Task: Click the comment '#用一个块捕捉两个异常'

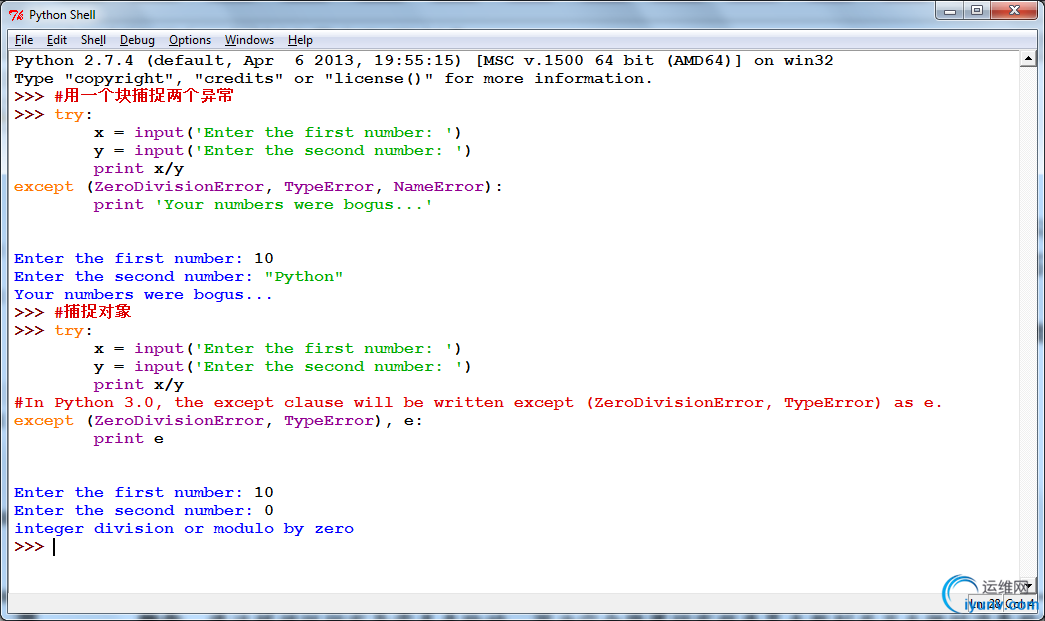Action: [x=144, y=96]
